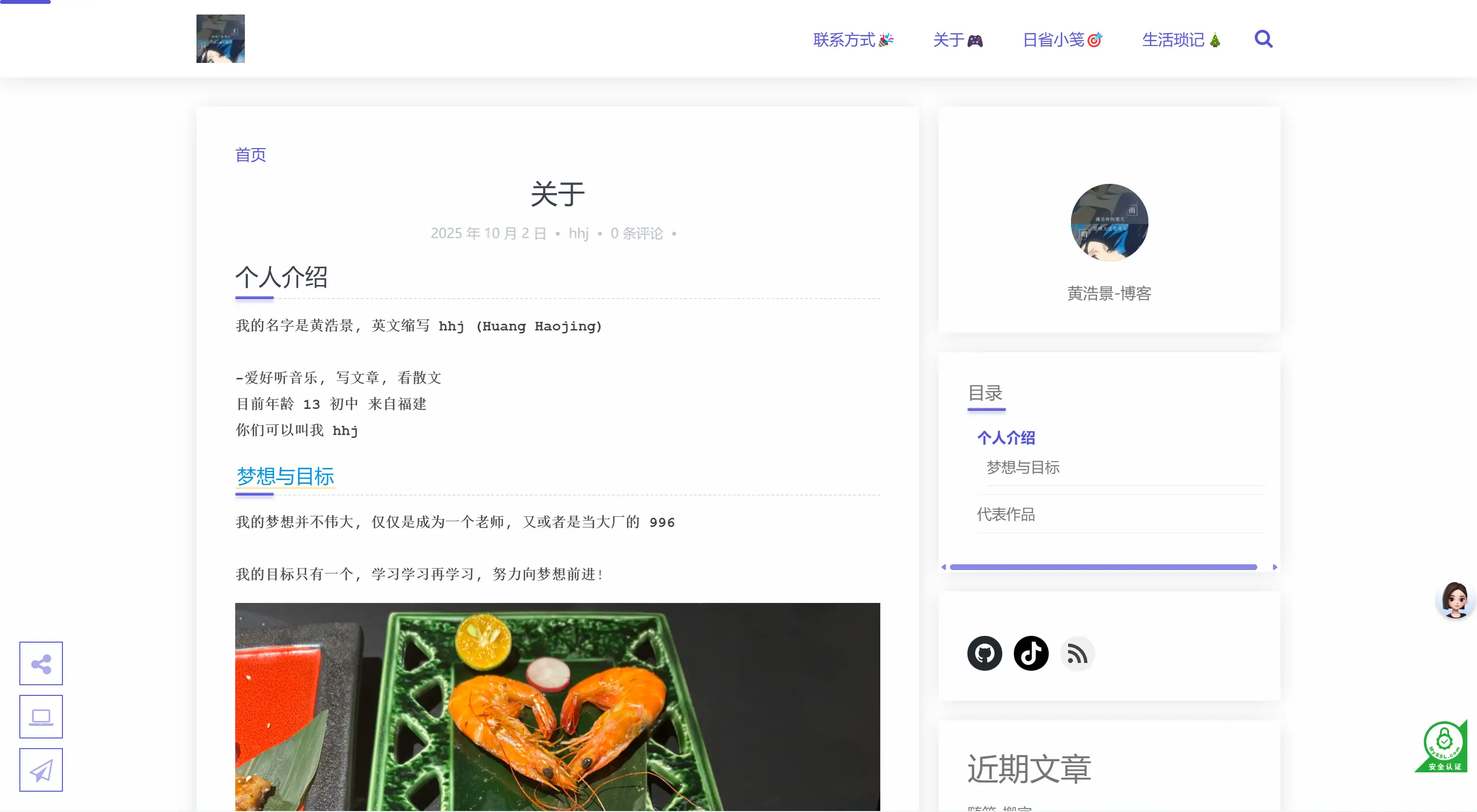This screenshot has height=812, width=1477.
Task: Open the search icon in header
Action: [1263, 39]
